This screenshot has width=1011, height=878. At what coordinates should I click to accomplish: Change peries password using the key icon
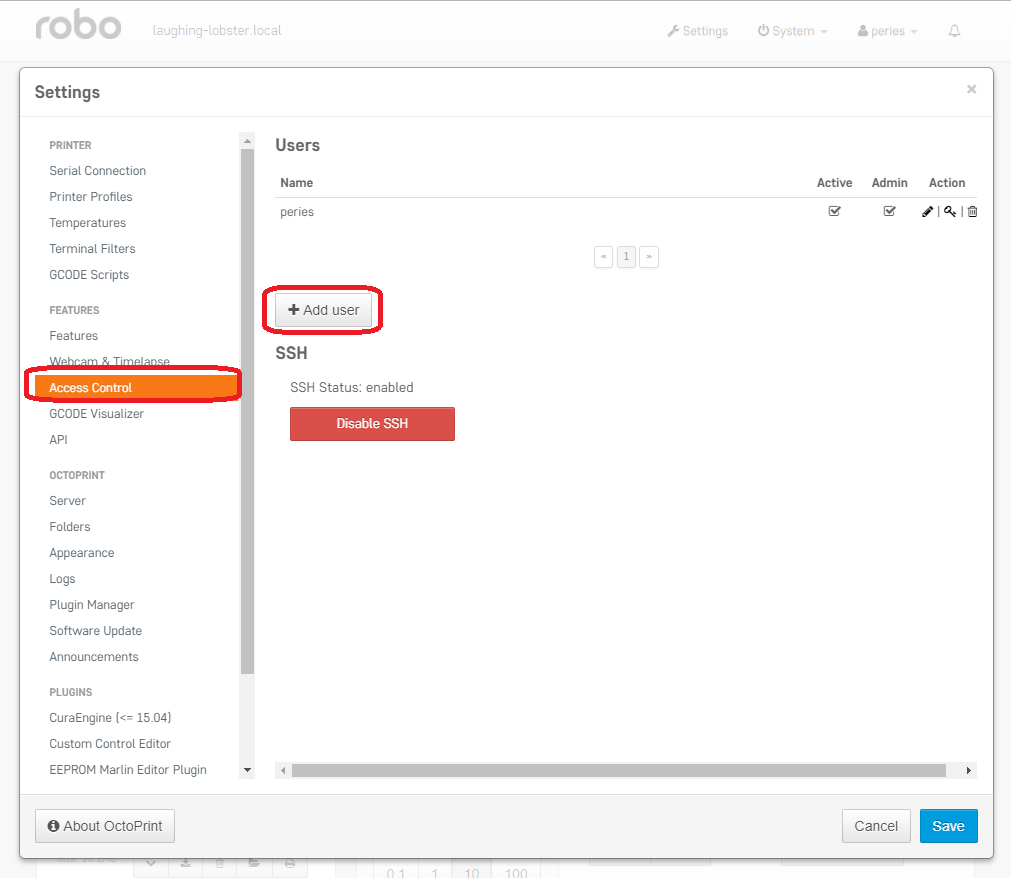pyautogui.click(x=949, y=211)
